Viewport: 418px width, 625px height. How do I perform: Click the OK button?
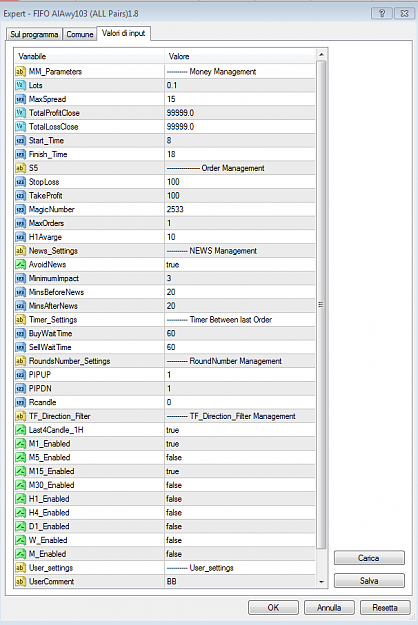click(273, 607)
